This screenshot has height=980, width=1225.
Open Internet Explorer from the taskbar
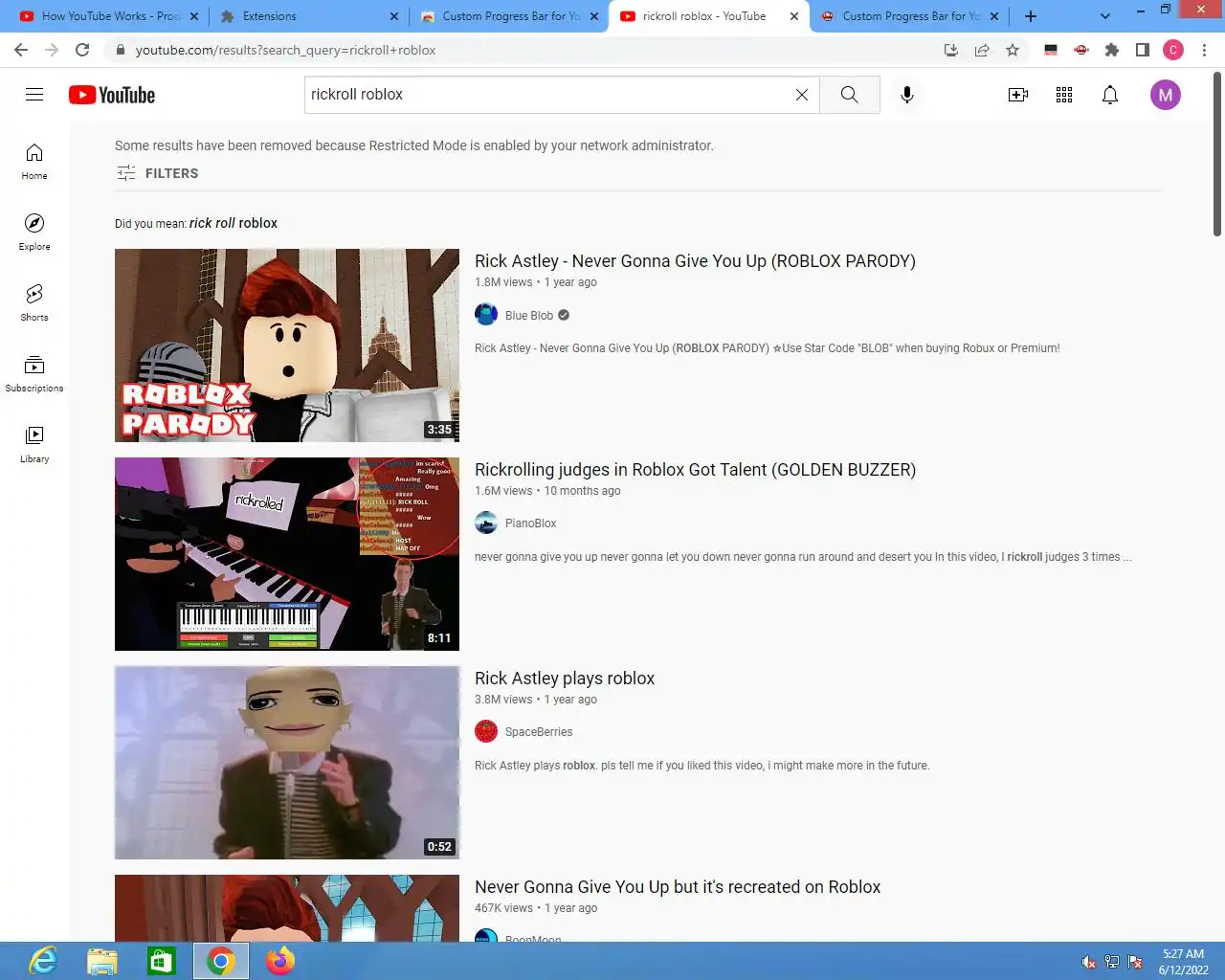point(43,961)
